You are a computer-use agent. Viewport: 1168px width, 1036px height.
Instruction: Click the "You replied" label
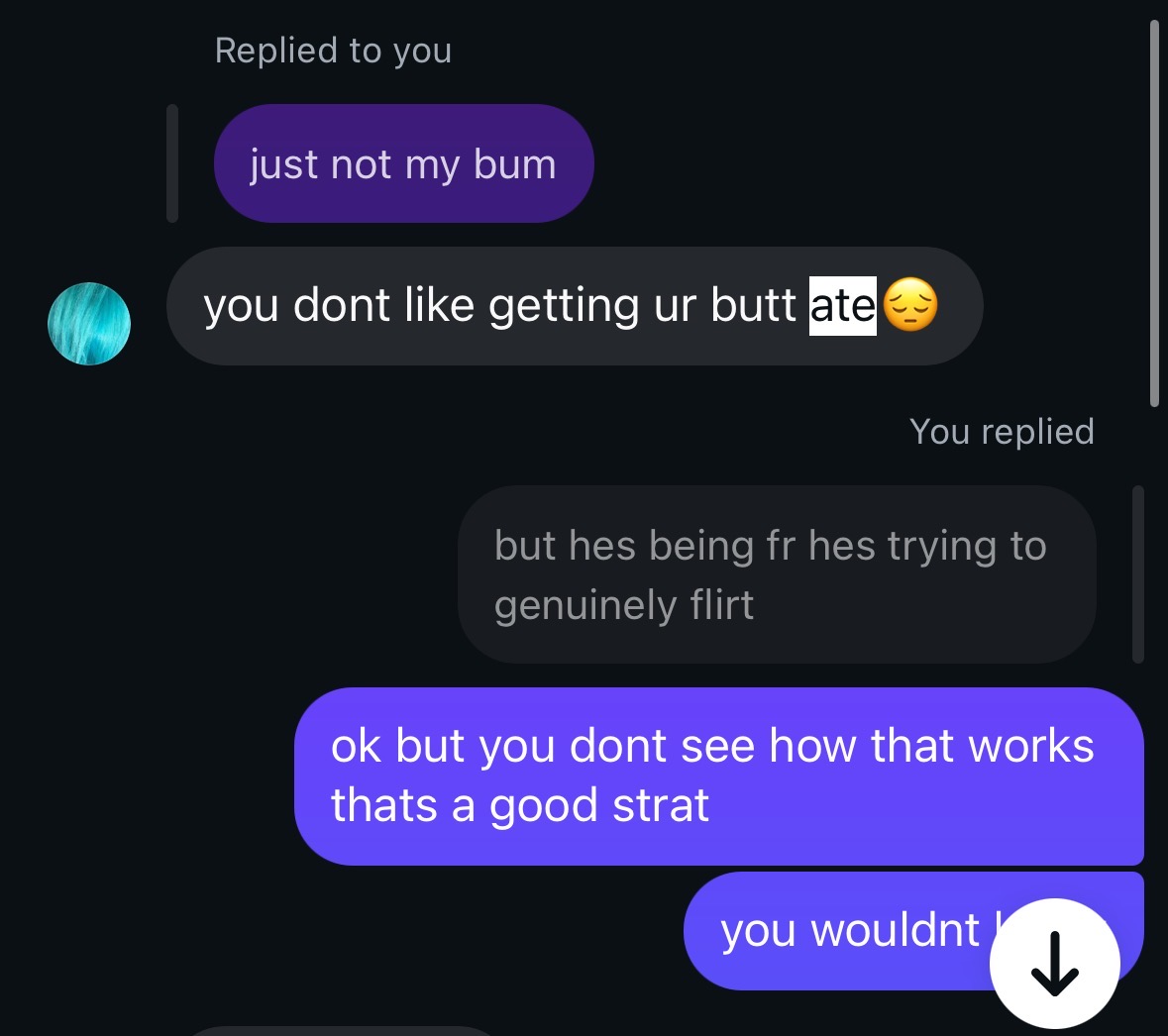pos(1002,431)
